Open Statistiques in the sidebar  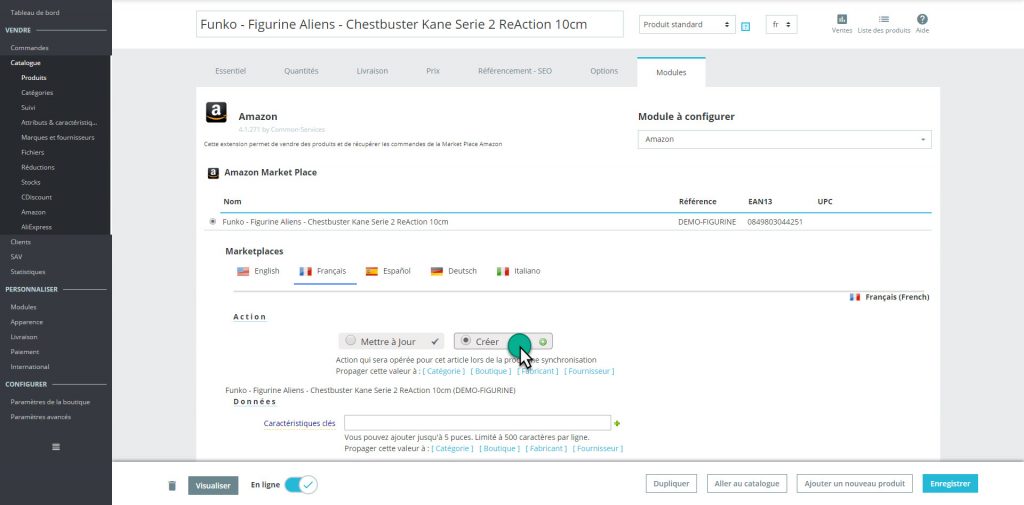28,272
